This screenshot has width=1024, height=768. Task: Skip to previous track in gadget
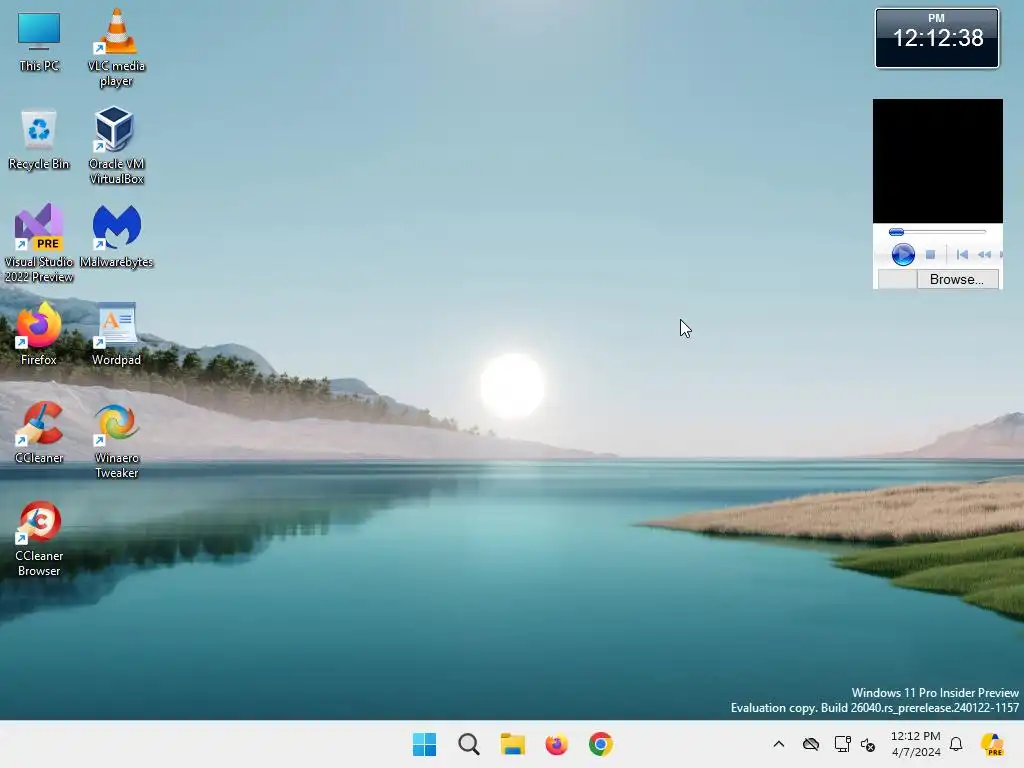pyautogui.click(x=962, y=254)
